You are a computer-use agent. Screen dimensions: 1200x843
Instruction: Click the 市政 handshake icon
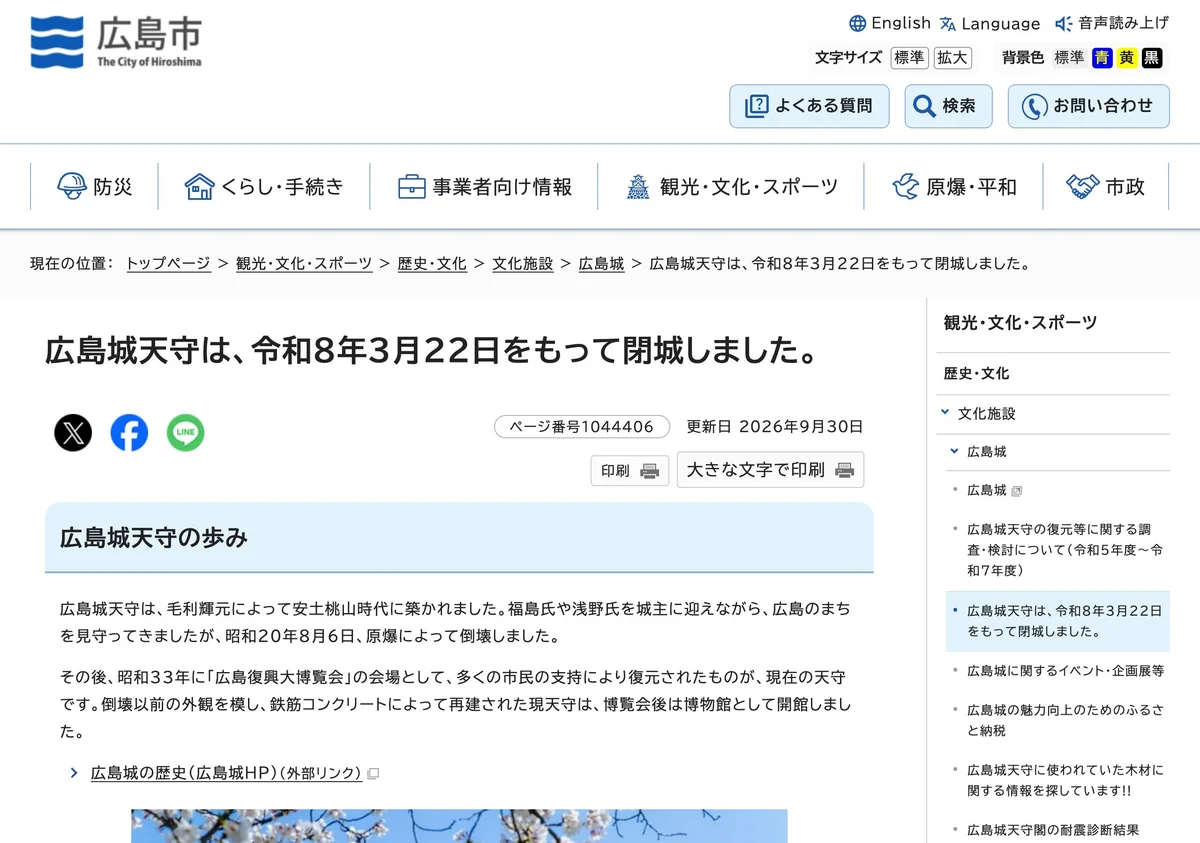[1082, 186]
